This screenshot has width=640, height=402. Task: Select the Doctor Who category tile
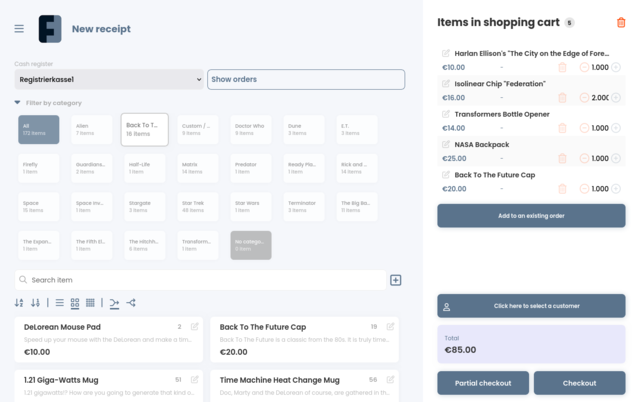(251, 130)
